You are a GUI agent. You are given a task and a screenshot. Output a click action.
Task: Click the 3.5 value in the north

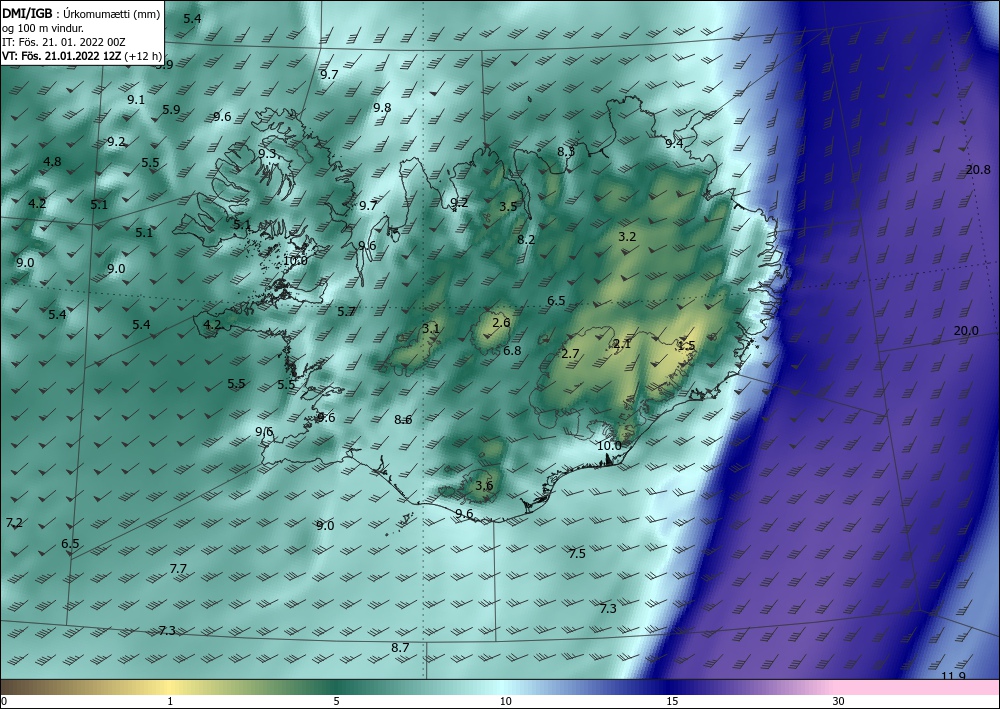click(508, 207)
